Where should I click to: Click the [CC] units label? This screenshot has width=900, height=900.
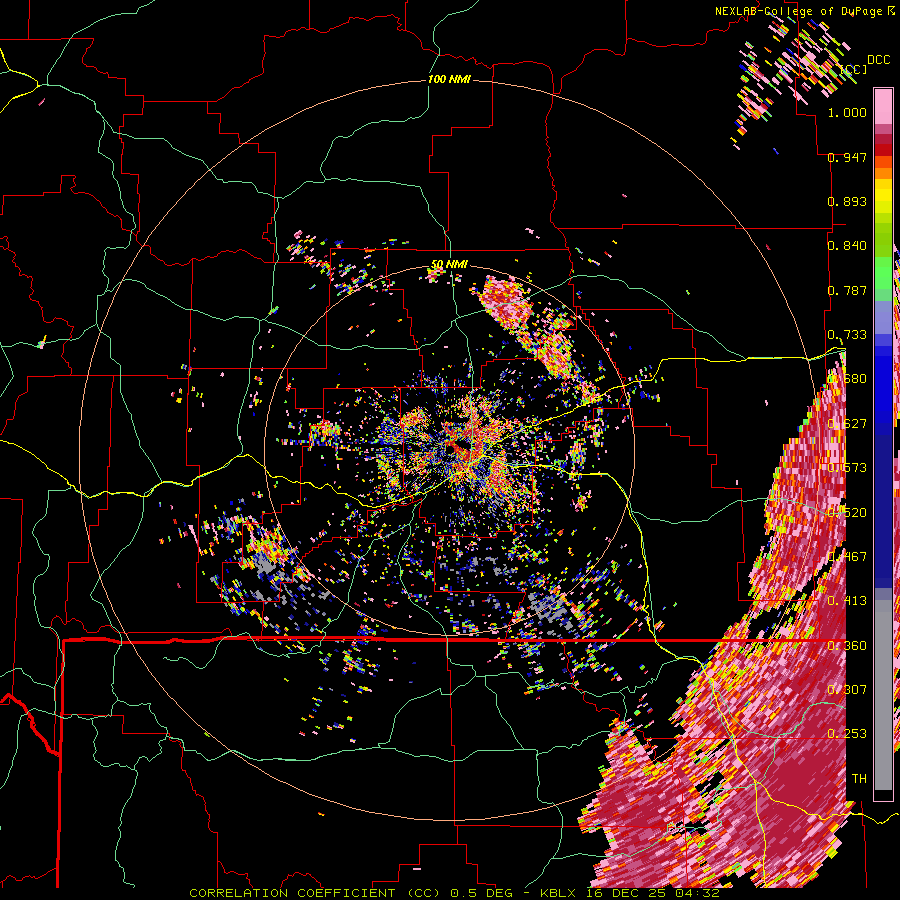point(854,69)
